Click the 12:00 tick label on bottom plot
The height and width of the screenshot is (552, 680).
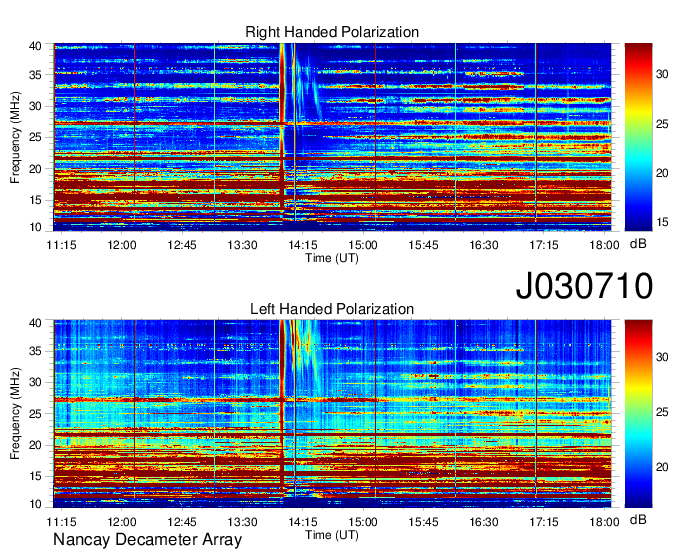pos(122,522)
